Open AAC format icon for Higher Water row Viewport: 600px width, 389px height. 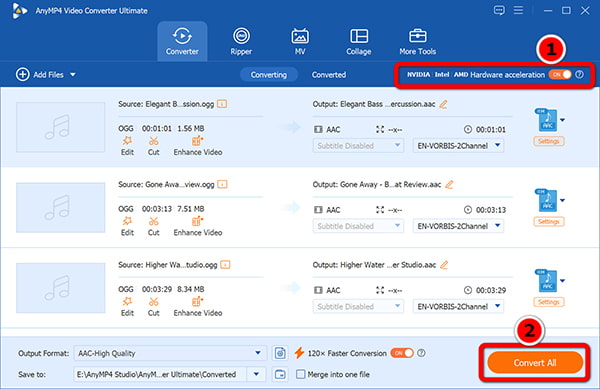[547, 280]
